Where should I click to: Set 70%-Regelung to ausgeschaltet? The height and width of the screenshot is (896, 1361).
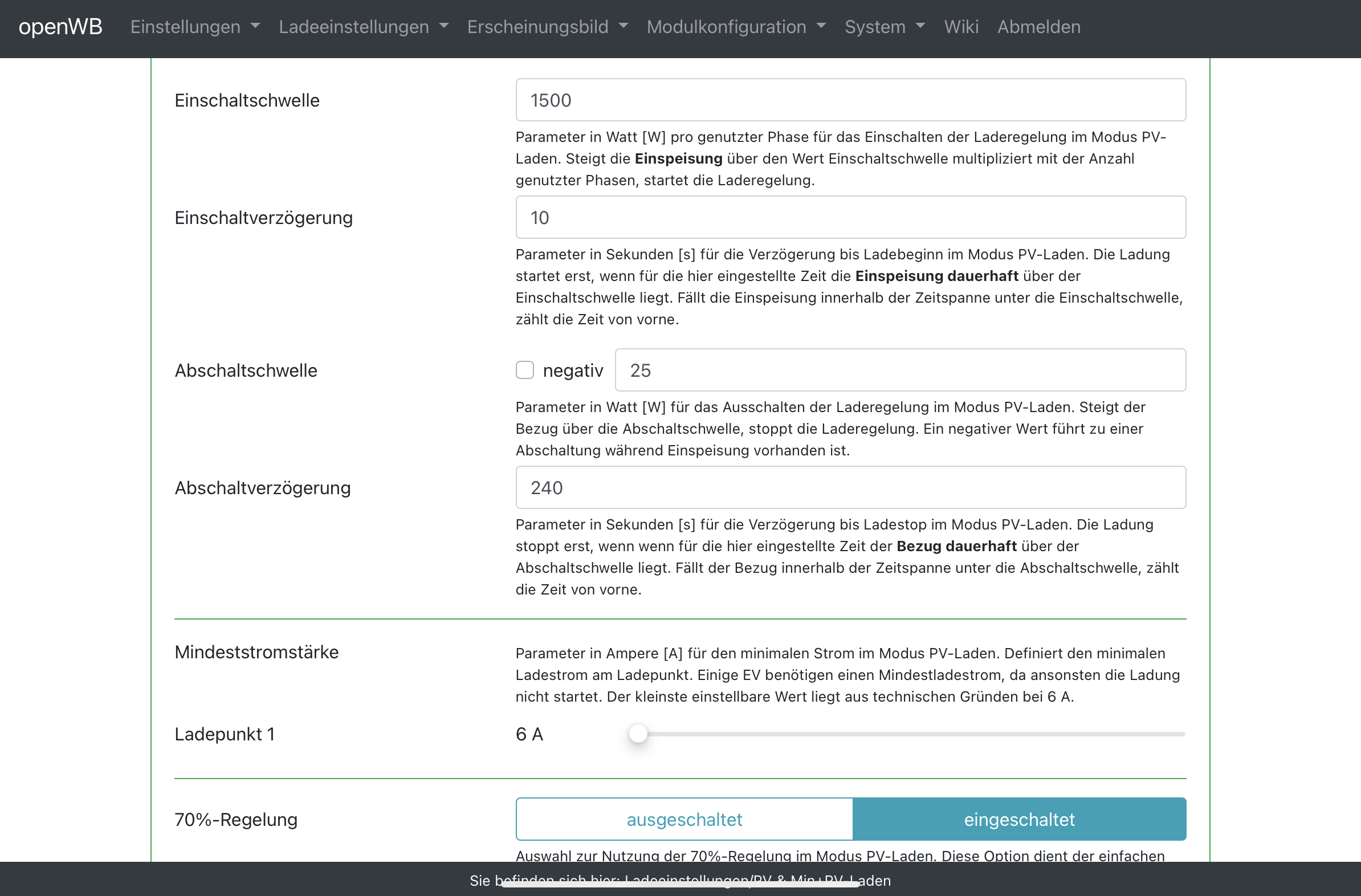[x=684, y=819]
